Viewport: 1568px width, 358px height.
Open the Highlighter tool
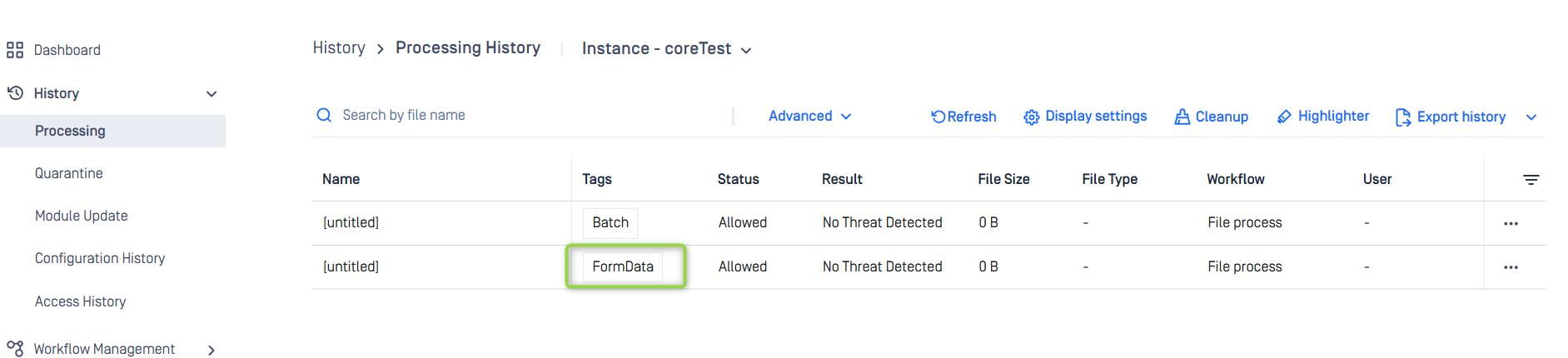(x=1323, y=117)
